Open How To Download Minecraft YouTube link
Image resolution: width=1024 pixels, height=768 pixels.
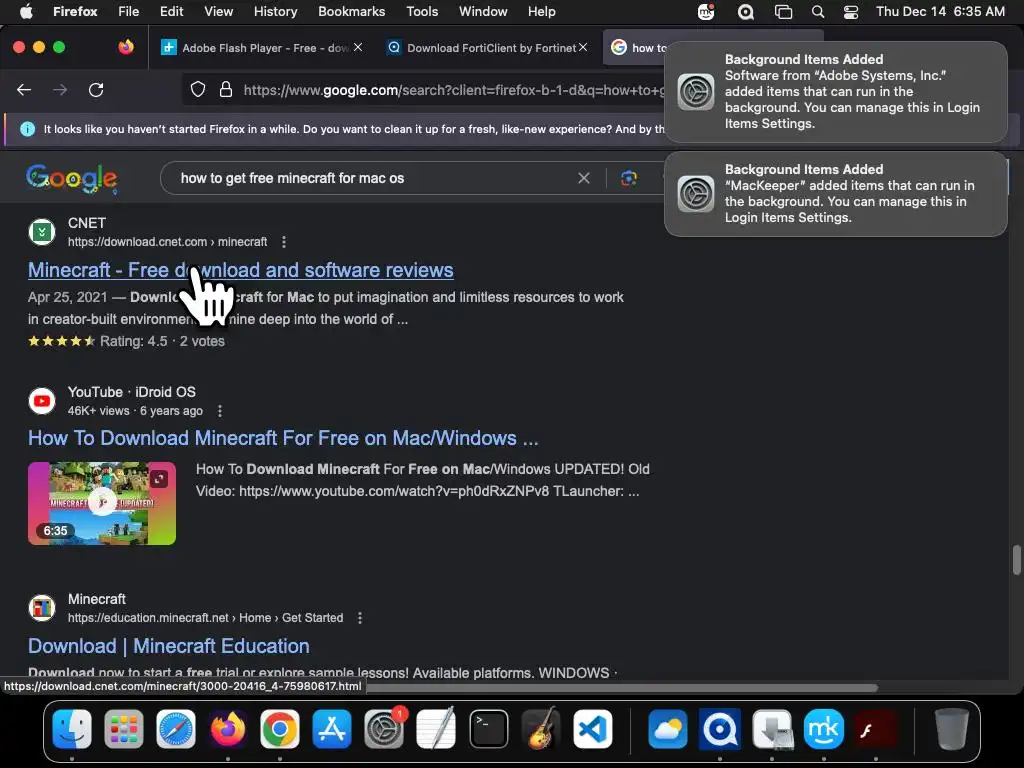(283, 438)
